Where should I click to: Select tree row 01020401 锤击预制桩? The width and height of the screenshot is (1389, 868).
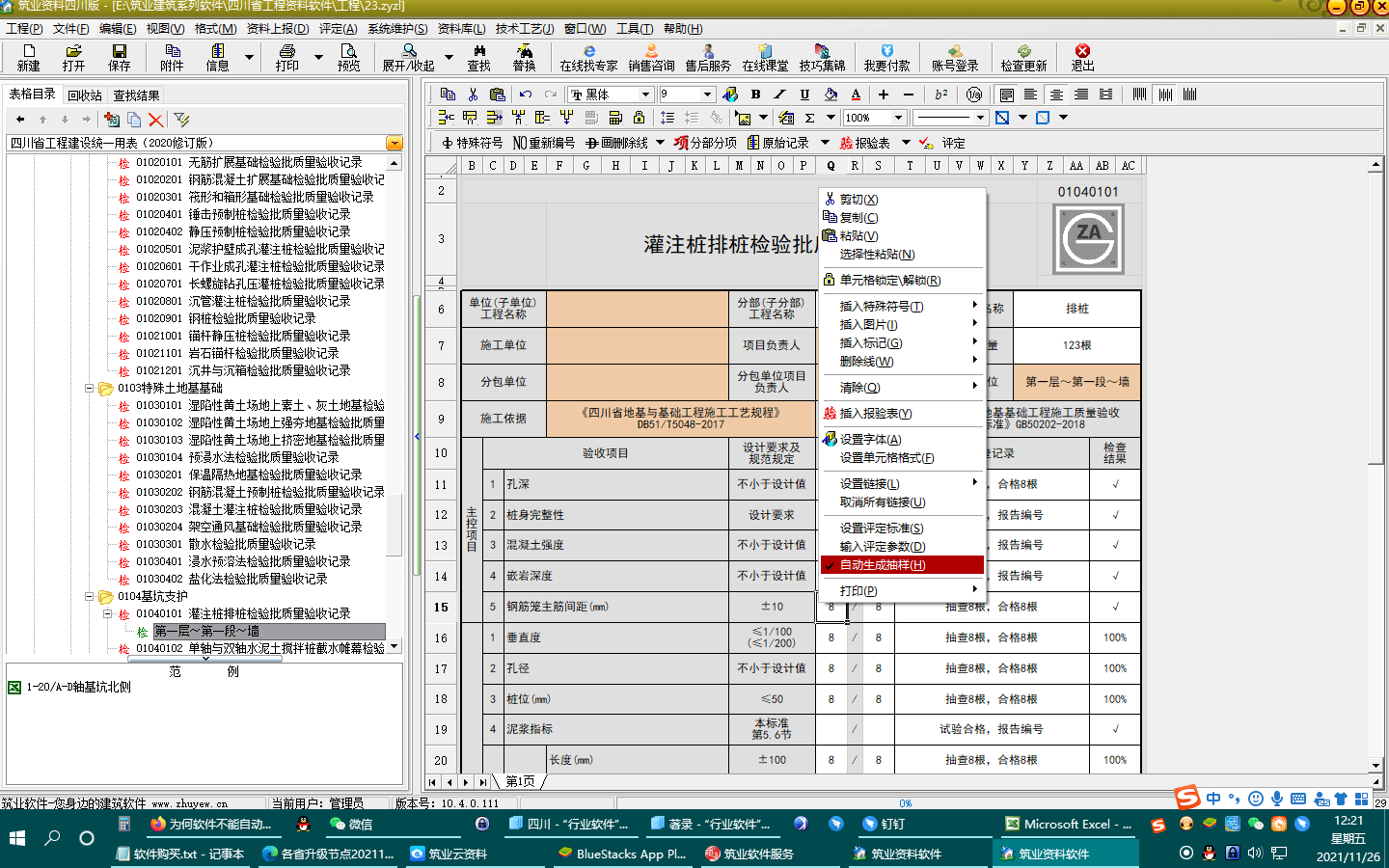click(242, 214)
